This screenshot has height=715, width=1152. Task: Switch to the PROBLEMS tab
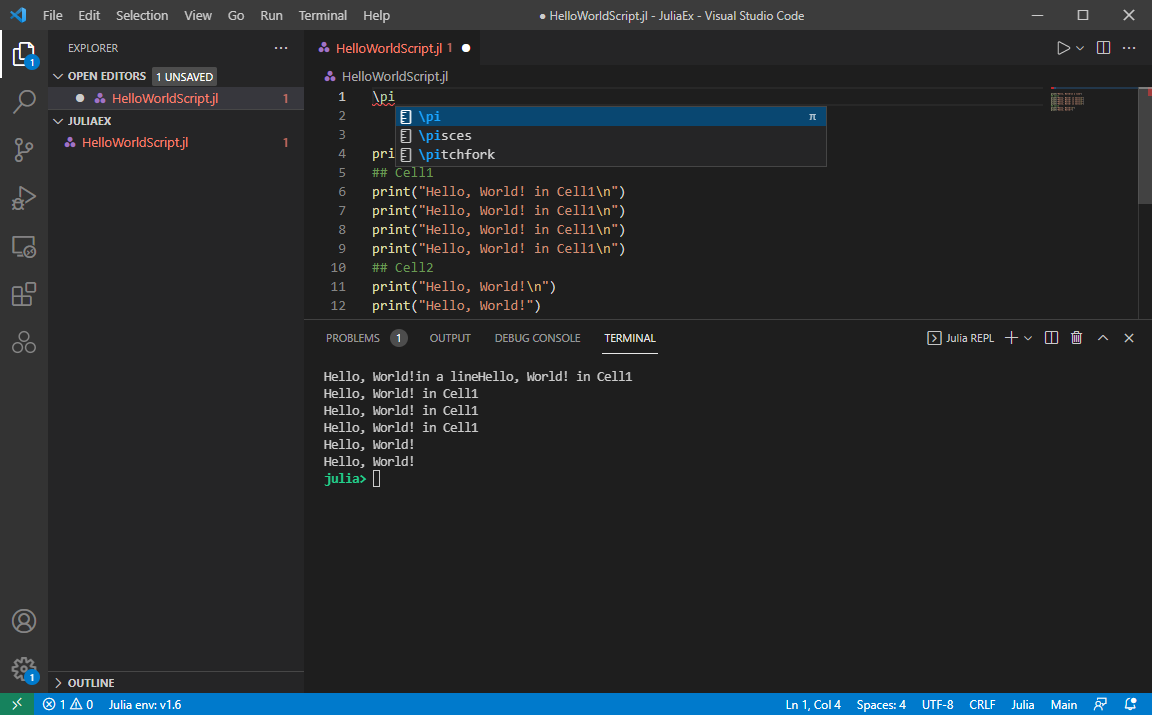pyautogui.click(x=353, y=338)
